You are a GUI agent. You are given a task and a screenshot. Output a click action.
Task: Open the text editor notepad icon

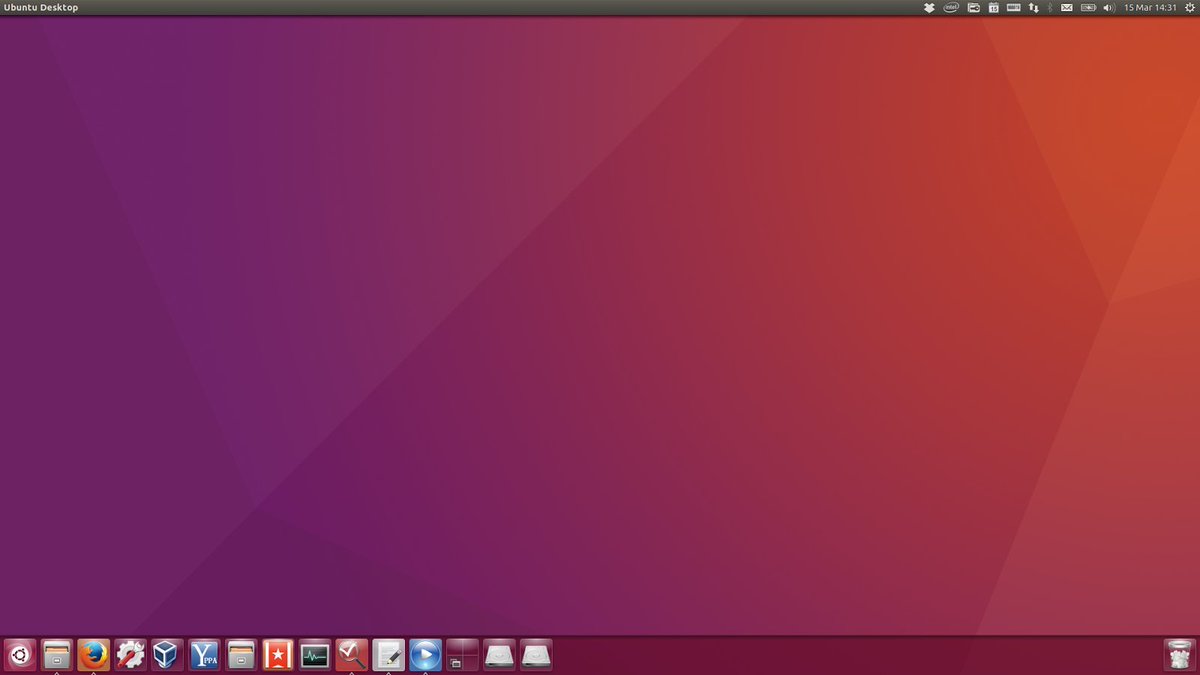pos(389,655)
